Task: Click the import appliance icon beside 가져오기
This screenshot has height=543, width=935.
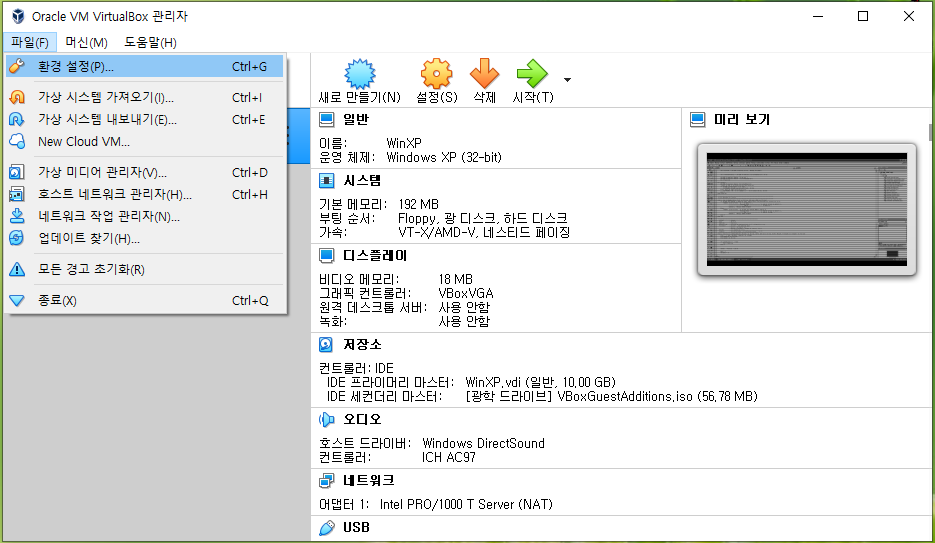Action: point(17,97)
